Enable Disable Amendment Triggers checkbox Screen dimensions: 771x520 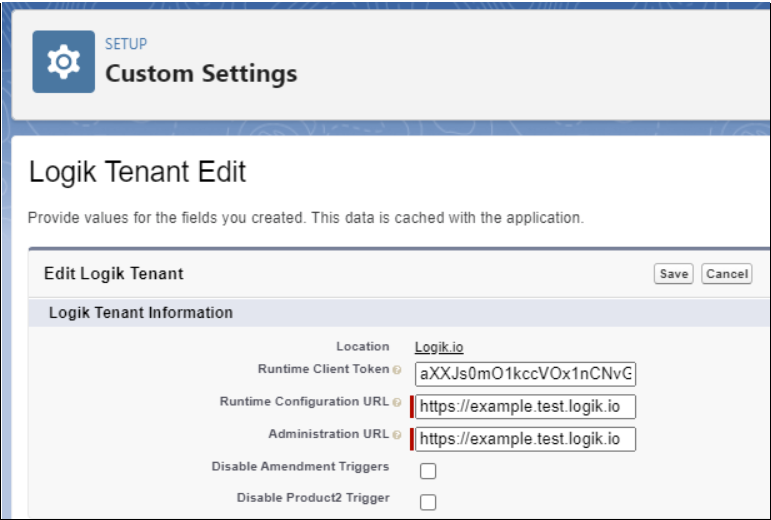(428, 470)
